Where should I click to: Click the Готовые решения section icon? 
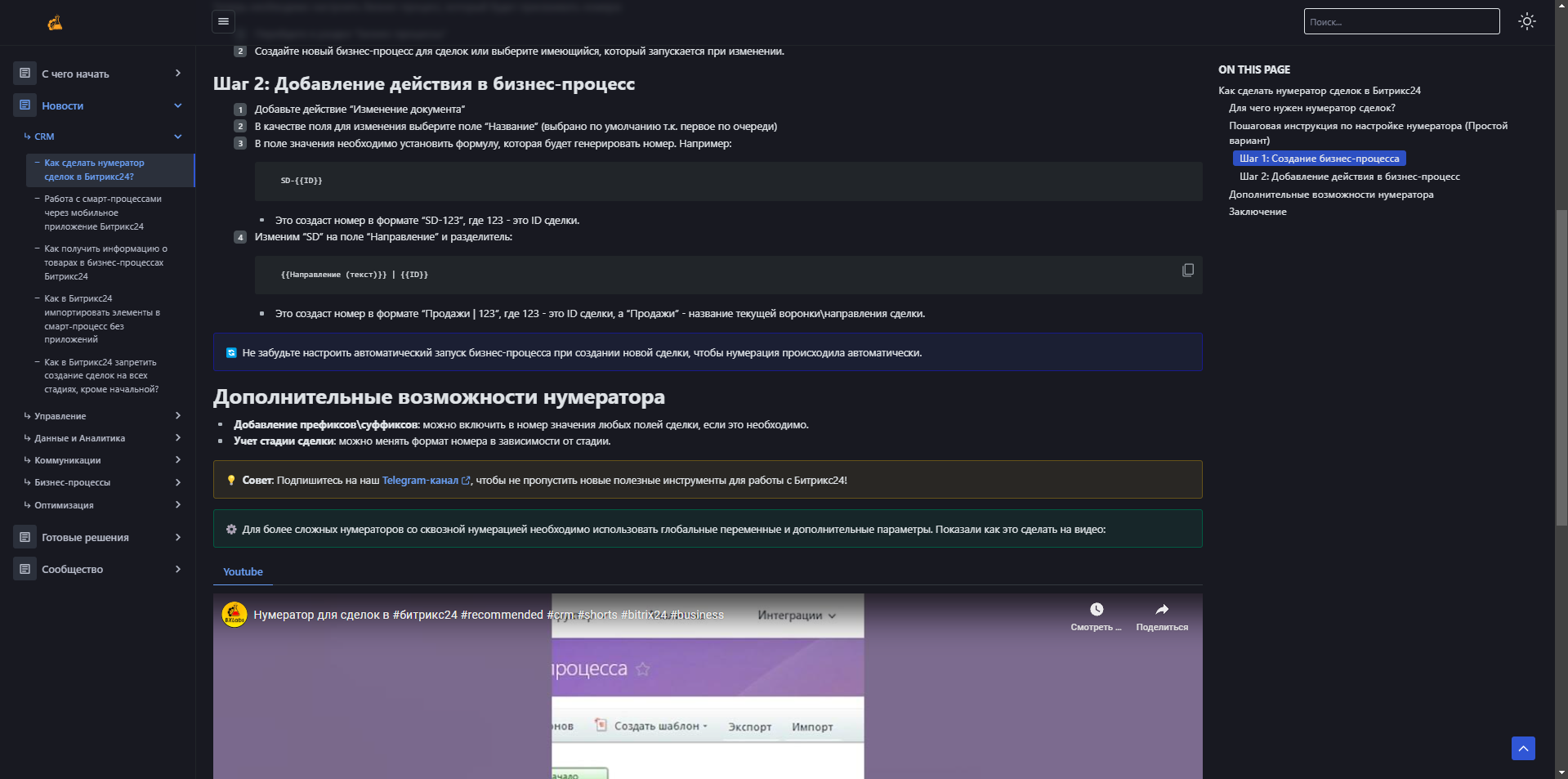(25, 537)
